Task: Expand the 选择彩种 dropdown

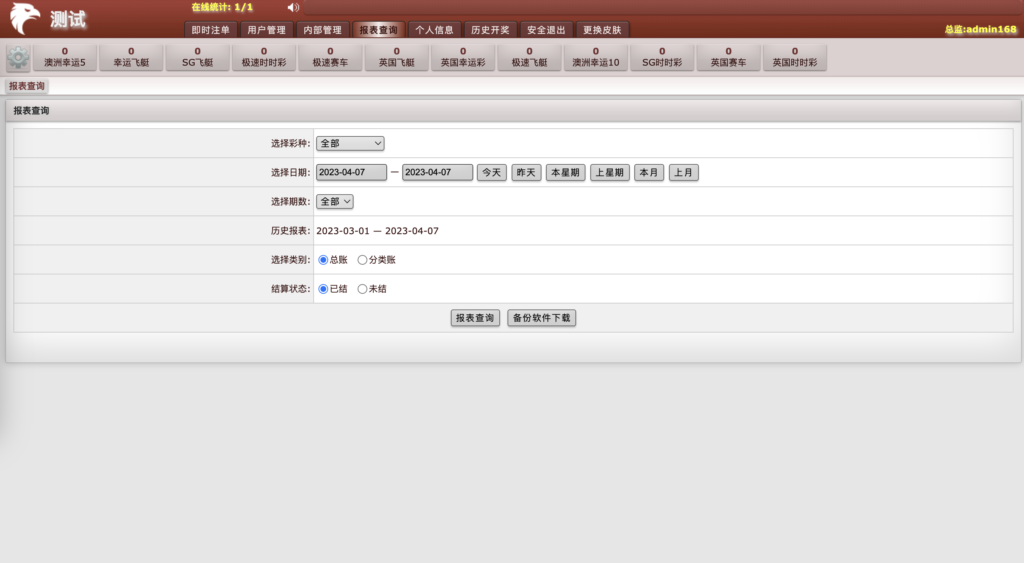Action: pyautogui.click(x=350, y=144)
